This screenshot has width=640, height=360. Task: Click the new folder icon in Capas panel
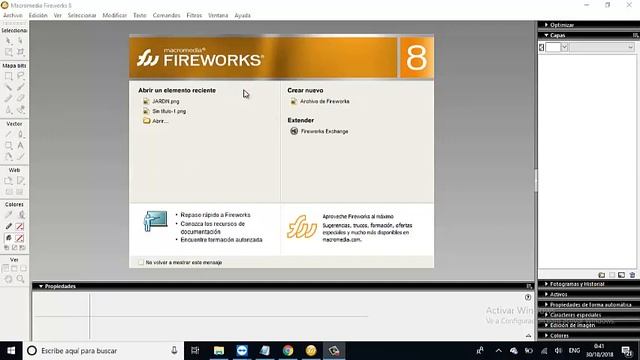coord(602,275)
